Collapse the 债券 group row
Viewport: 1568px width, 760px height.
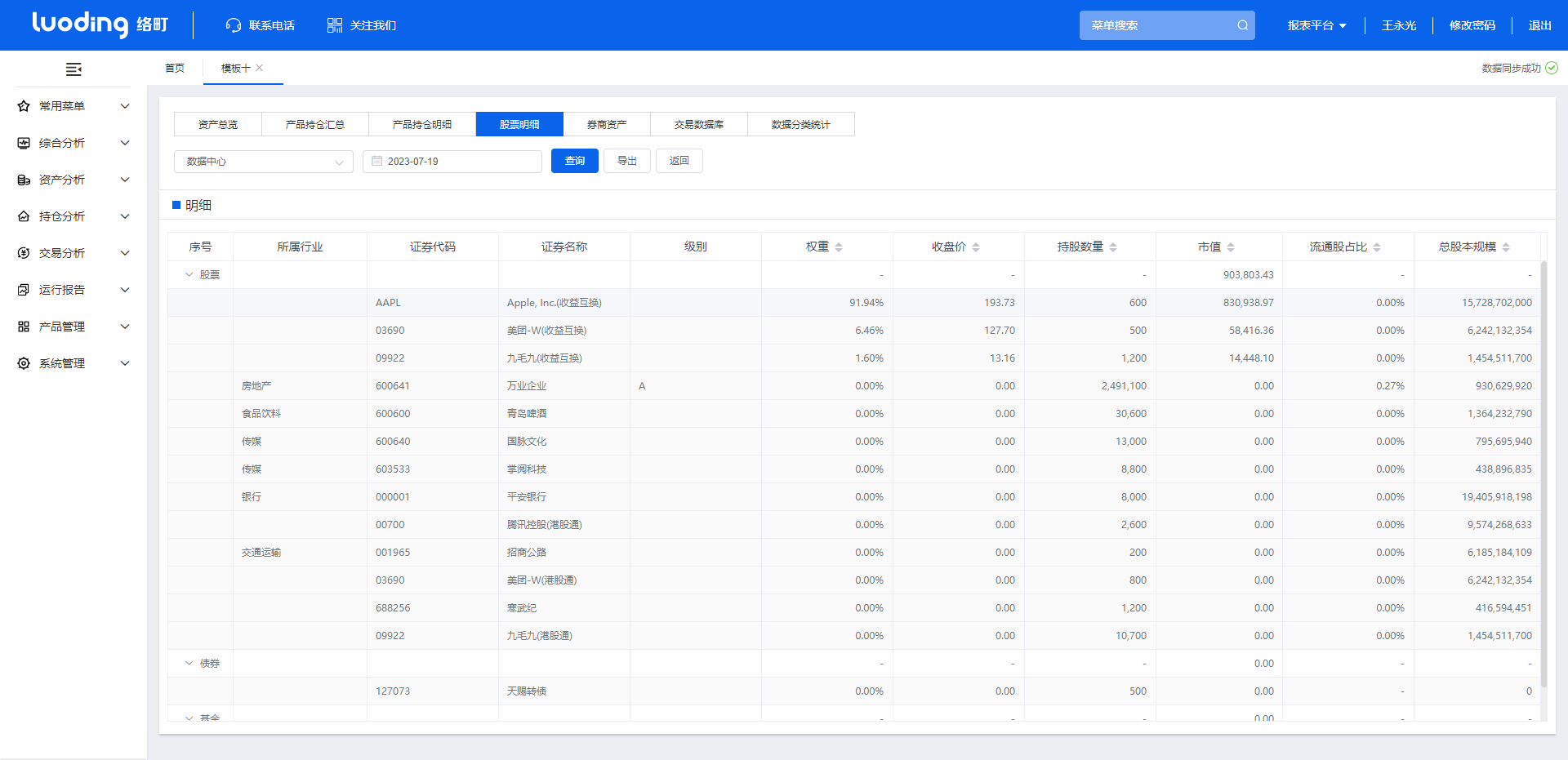pyautogui.click(x=189, y=664)
